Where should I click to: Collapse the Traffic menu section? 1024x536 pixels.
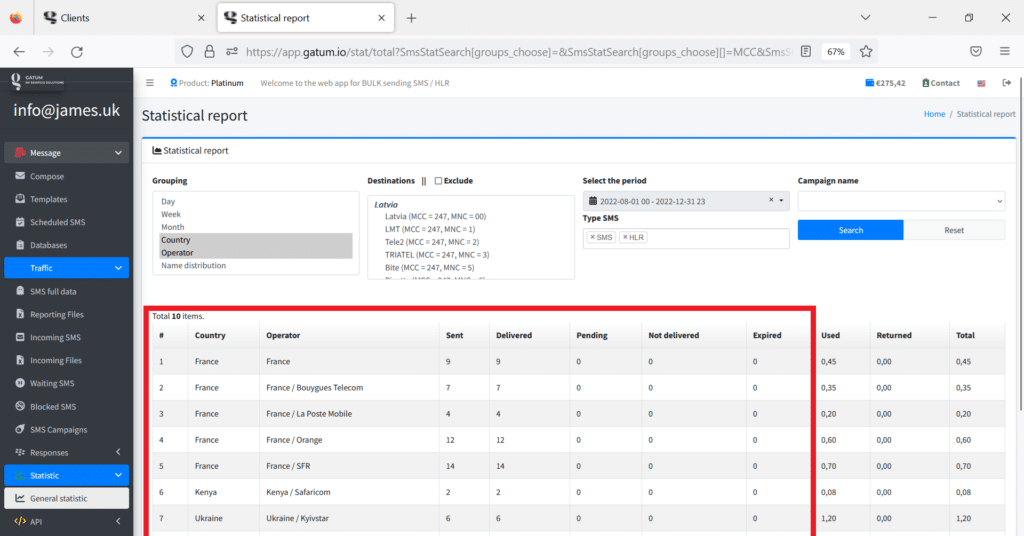click(67, 268)
